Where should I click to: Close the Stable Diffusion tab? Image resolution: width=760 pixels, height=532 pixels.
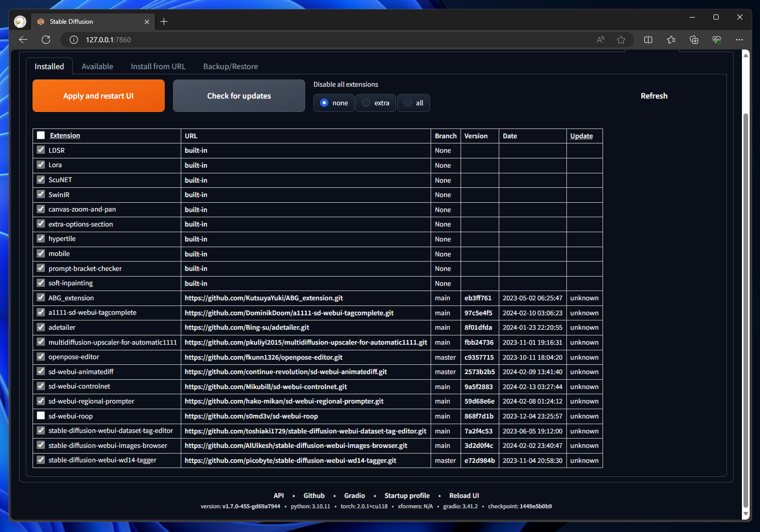coord(147,22)
